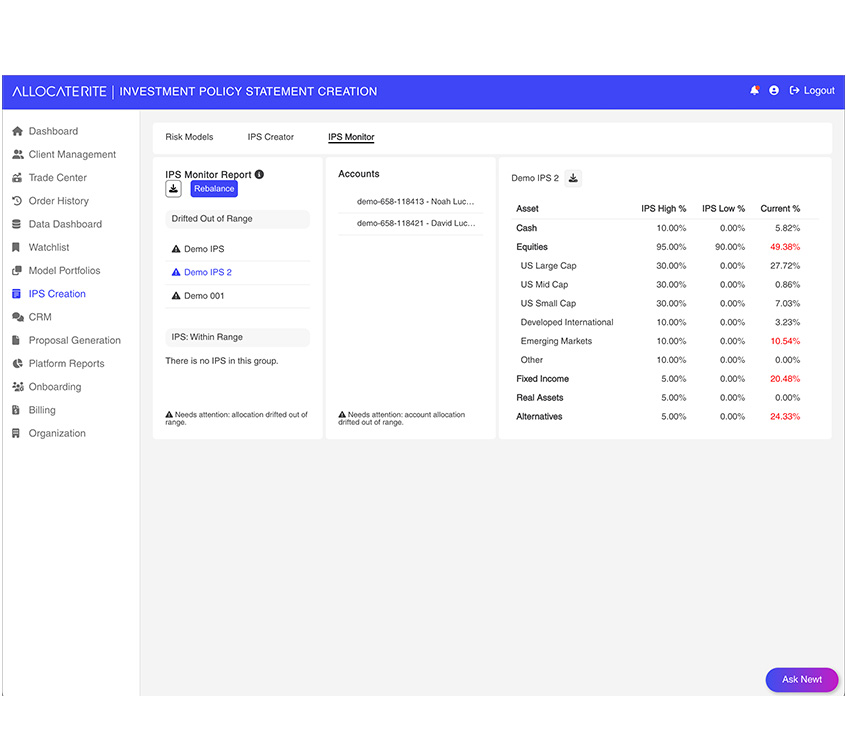Click the download icon under IPS Monitor Report
Viewport: 846px width, 749px height.
click(x=173, y=188)
